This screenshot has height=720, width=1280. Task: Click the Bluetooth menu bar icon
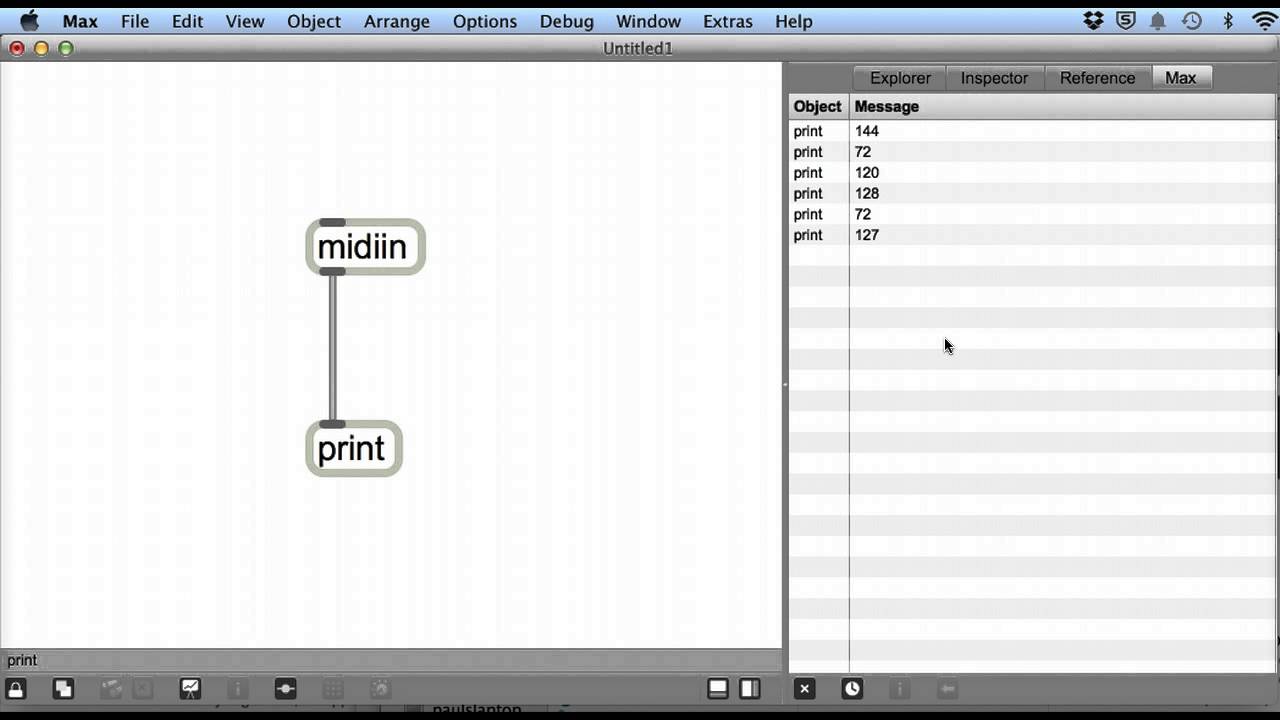coord(1228,20)
